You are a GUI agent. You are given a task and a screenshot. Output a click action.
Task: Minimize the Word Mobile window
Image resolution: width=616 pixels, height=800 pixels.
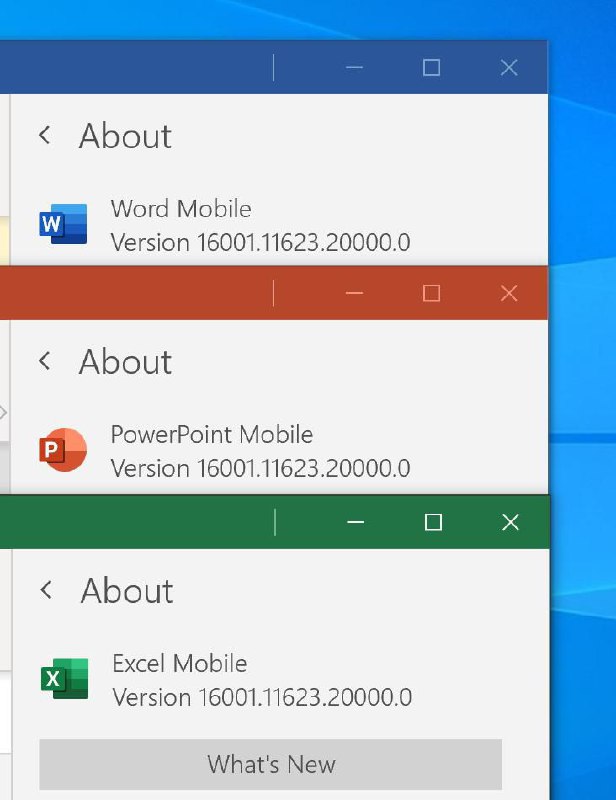[x=354, y=67]
